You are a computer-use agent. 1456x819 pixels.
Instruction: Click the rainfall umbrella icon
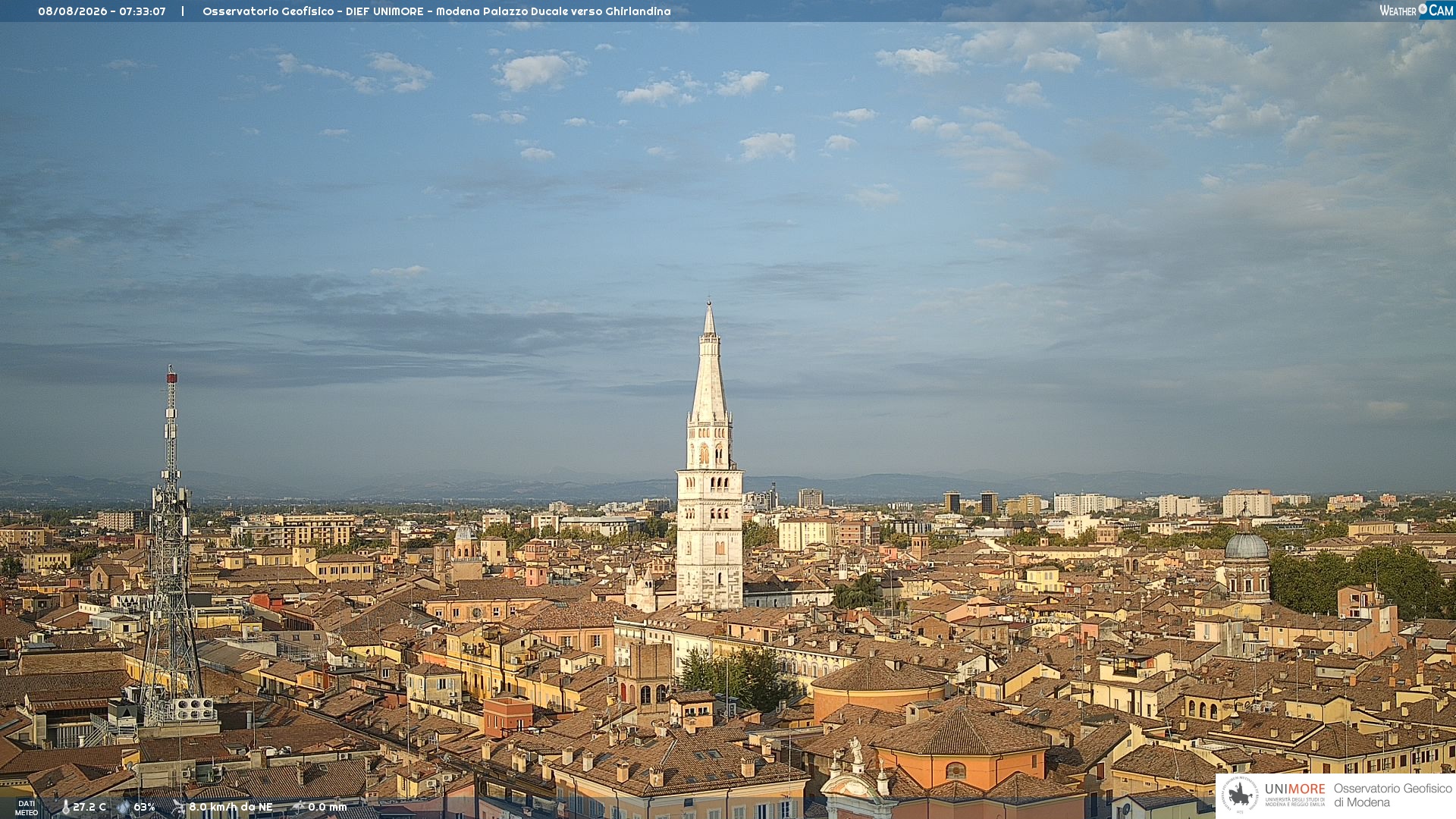pos(298,807)
